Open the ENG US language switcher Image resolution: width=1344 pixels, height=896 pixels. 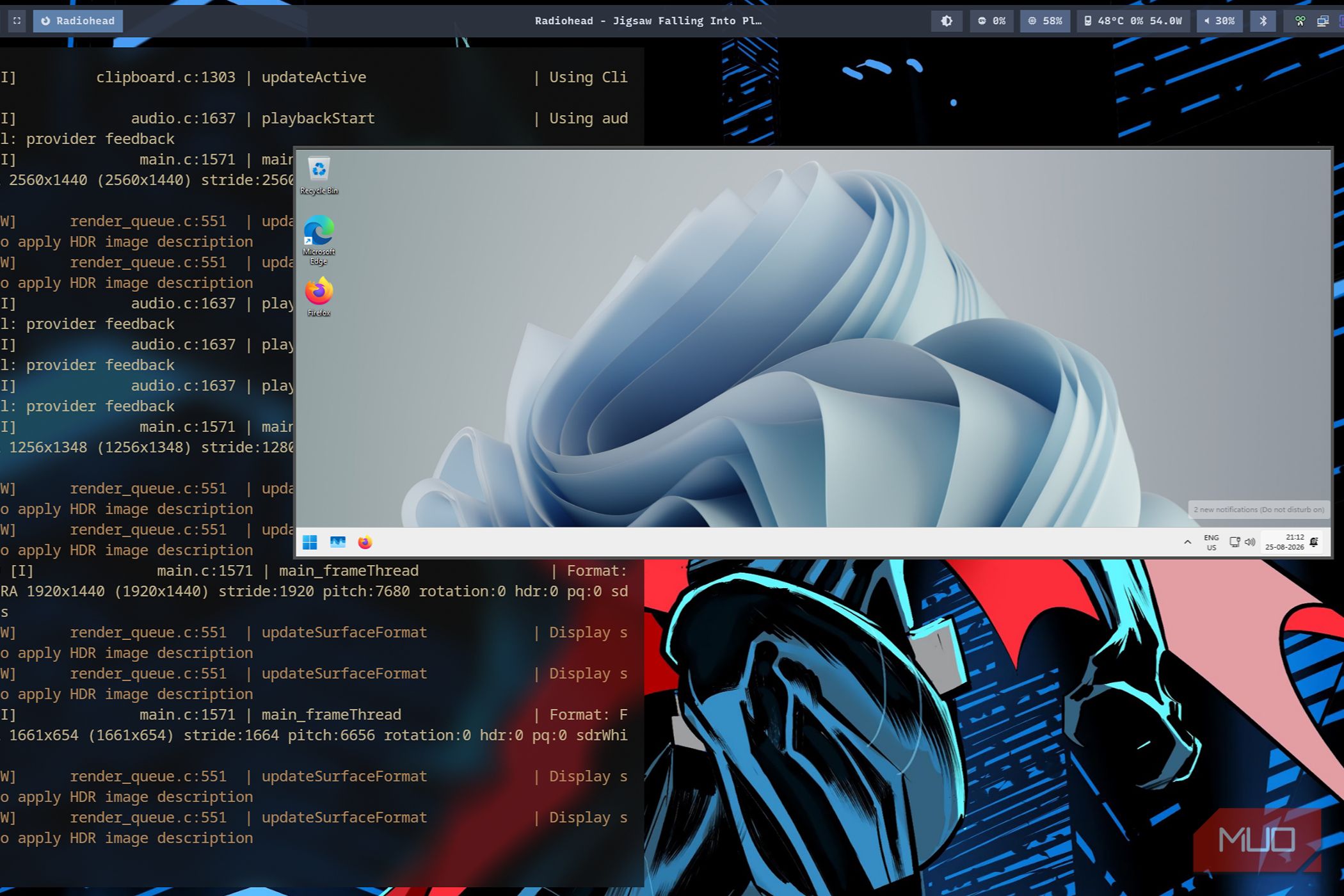(1211, 543)
